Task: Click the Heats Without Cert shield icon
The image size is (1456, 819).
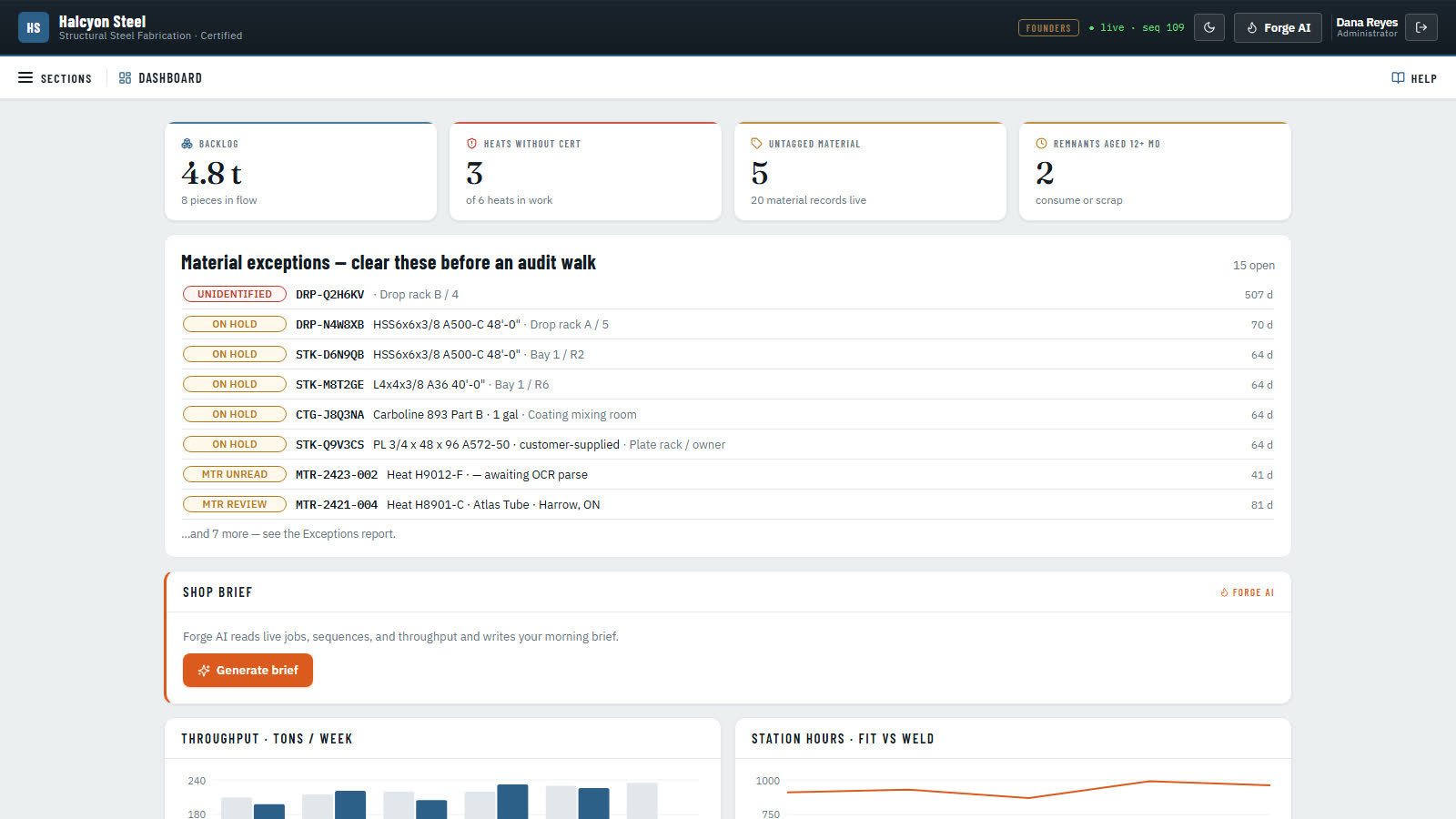Action: (x=471, y=144)
